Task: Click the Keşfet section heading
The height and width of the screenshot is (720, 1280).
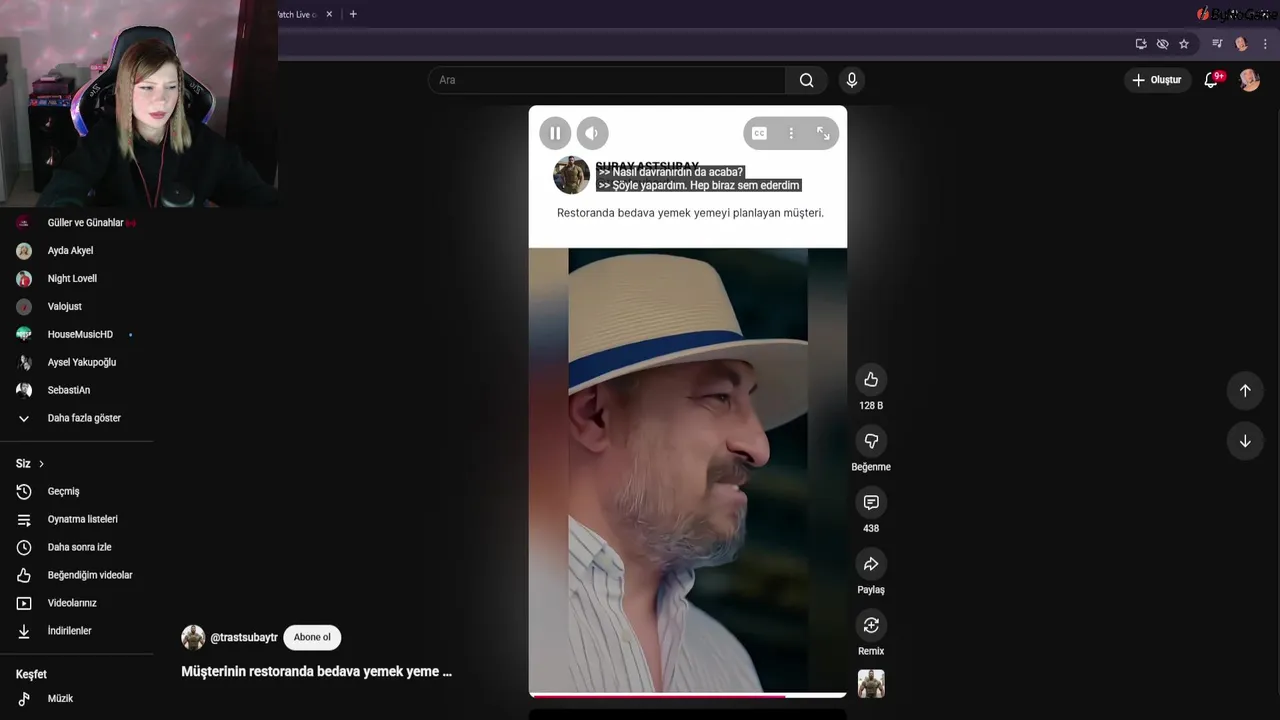Action: (x=31, y=675)
